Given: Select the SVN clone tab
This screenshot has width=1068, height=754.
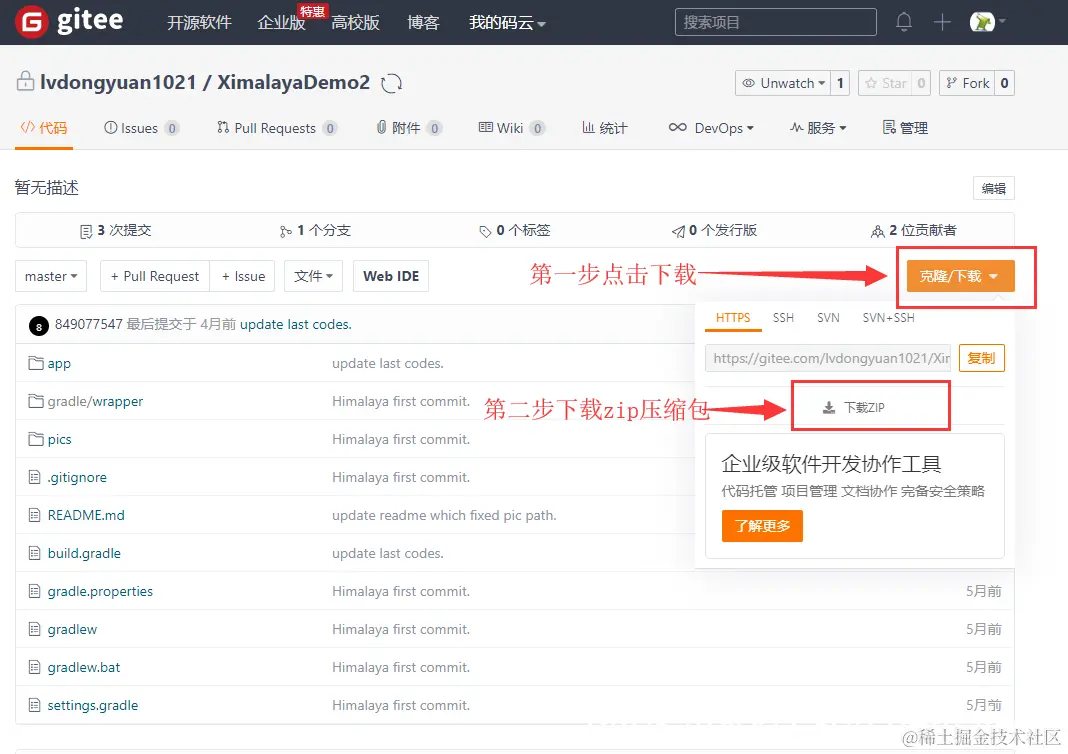Looking at the screenshot, I should click(x=828, y=318).
